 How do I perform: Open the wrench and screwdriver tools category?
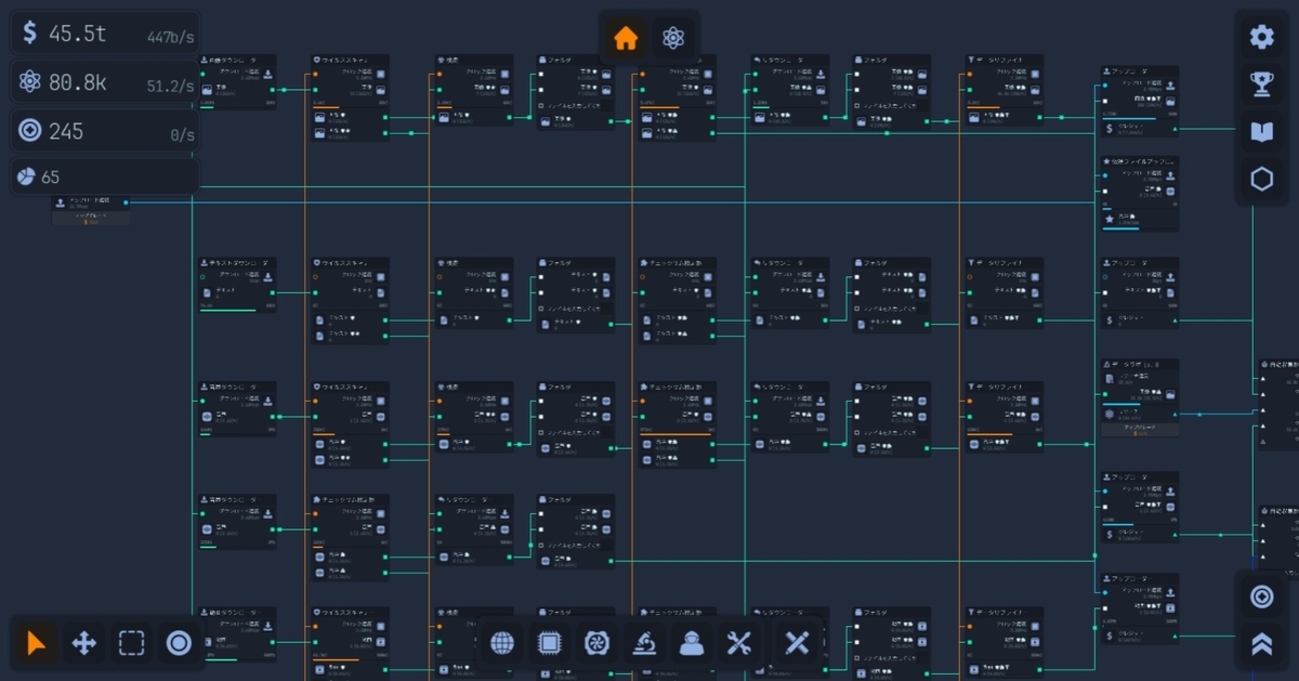[x=739, y=643]
